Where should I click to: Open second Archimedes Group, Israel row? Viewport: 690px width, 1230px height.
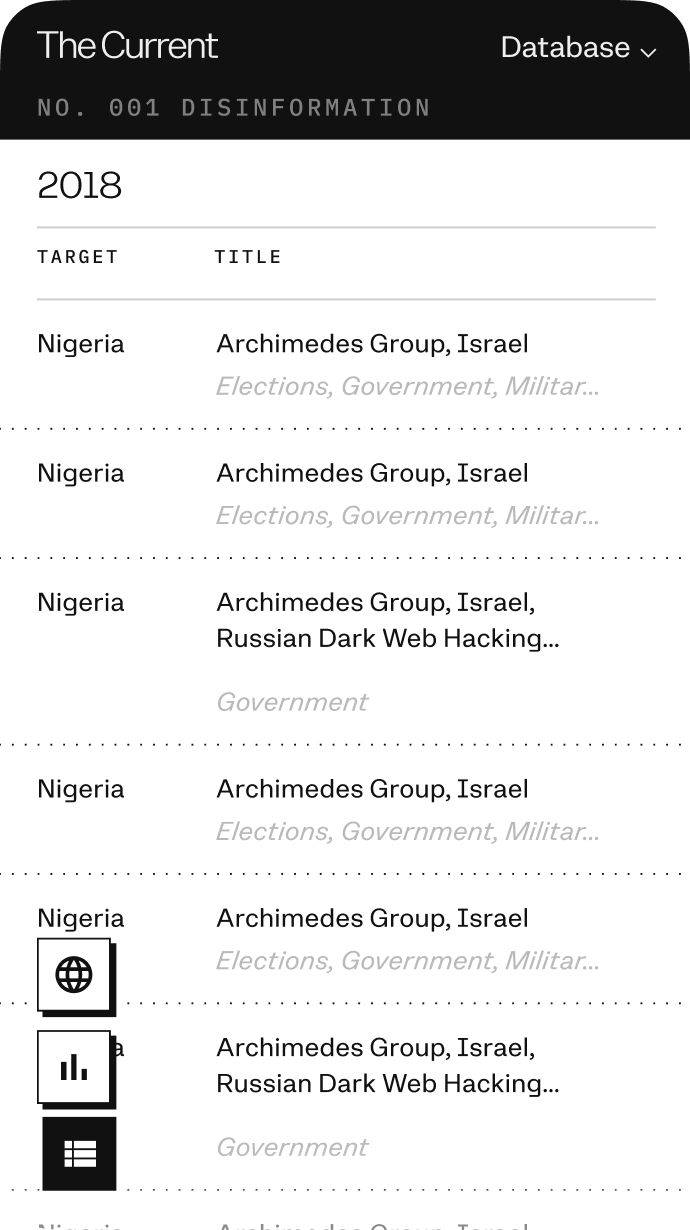(372, 473)
